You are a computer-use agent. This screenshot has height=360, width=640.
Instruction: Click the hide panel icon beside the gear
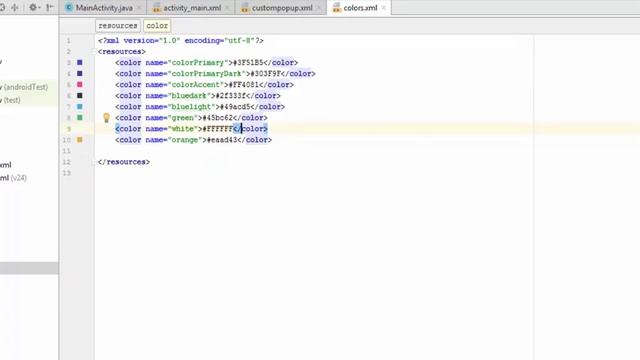coord(50,7)
